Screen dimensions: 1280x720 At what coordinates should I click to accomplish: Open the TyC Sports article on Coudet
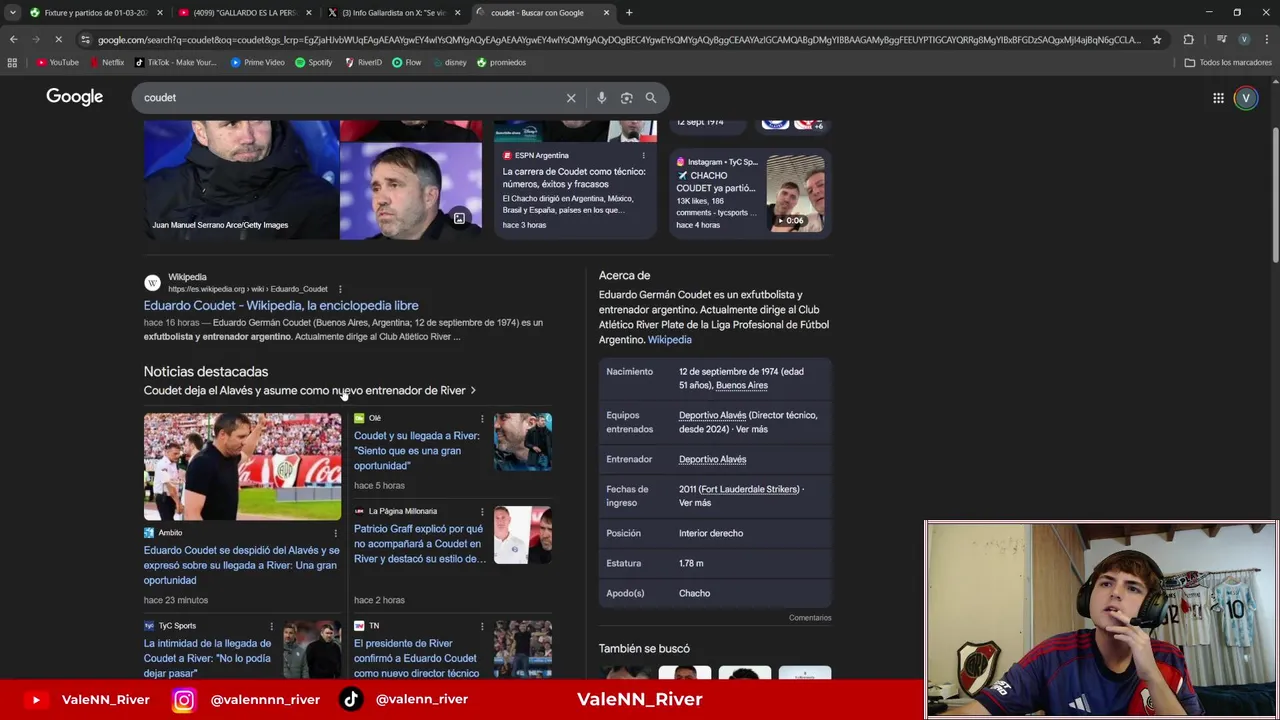(x=207, y=658)
